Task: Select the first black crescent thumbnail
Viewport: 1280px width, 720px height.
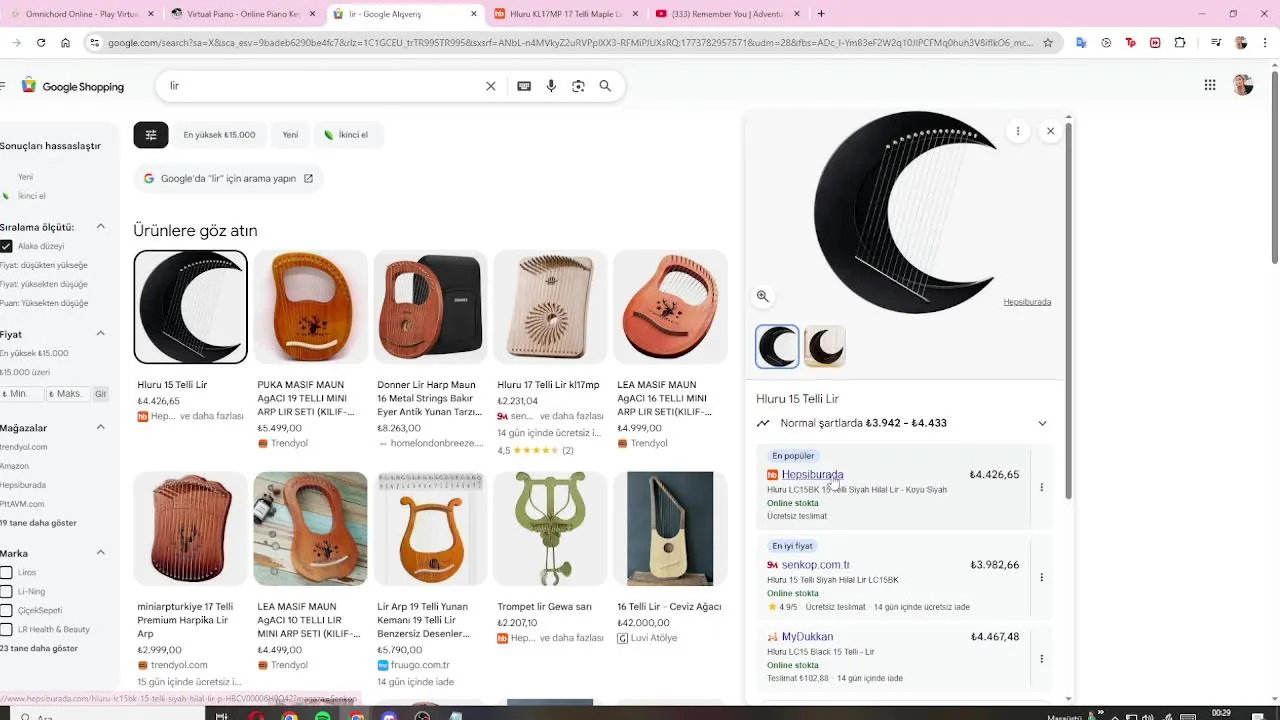Action: (777, 347)
